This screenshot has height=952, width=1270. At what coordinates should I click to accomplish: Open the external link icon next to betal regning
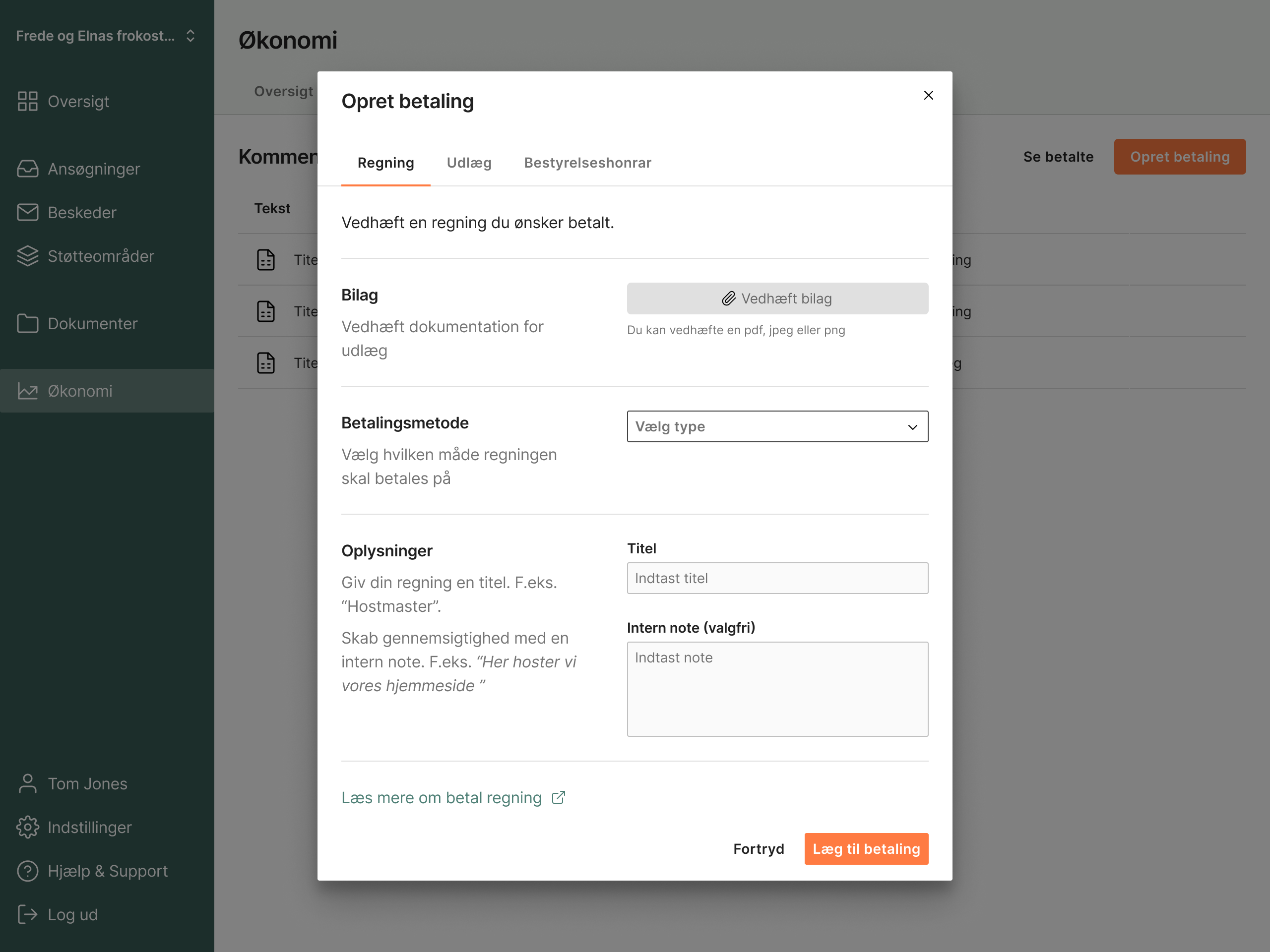[x=558, y=797]
